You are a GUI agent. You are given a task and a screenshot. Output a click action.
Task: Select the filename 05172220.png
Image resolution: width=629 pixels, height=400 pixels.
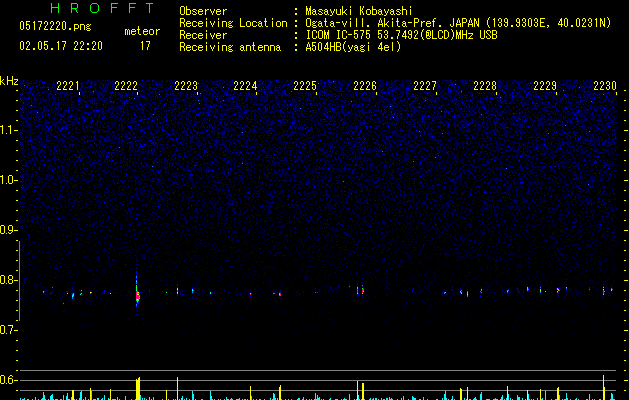point(55,26)
